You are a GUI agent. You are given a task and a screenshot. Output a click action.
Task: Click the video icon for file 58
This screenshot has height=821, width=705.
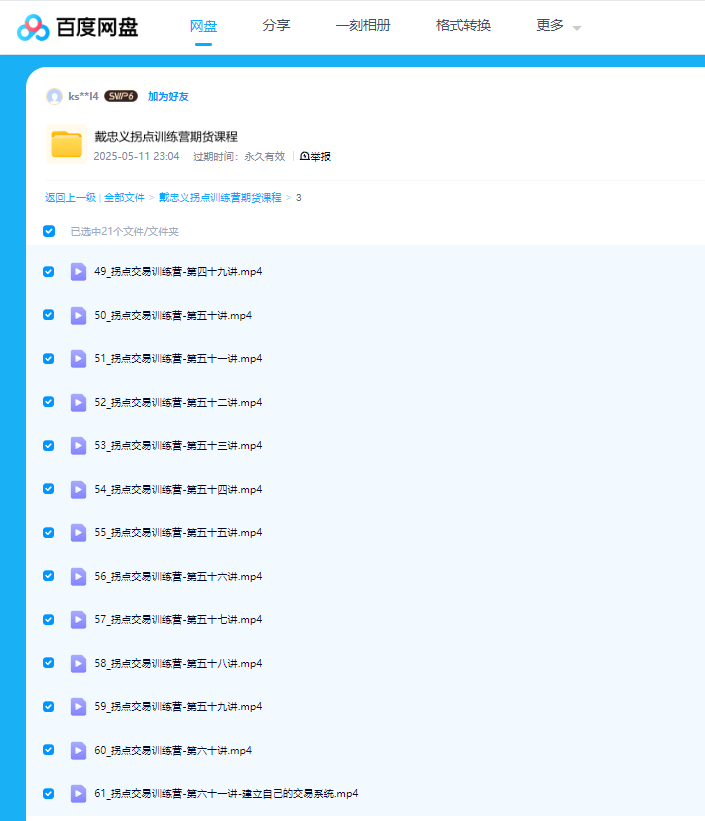78,663
